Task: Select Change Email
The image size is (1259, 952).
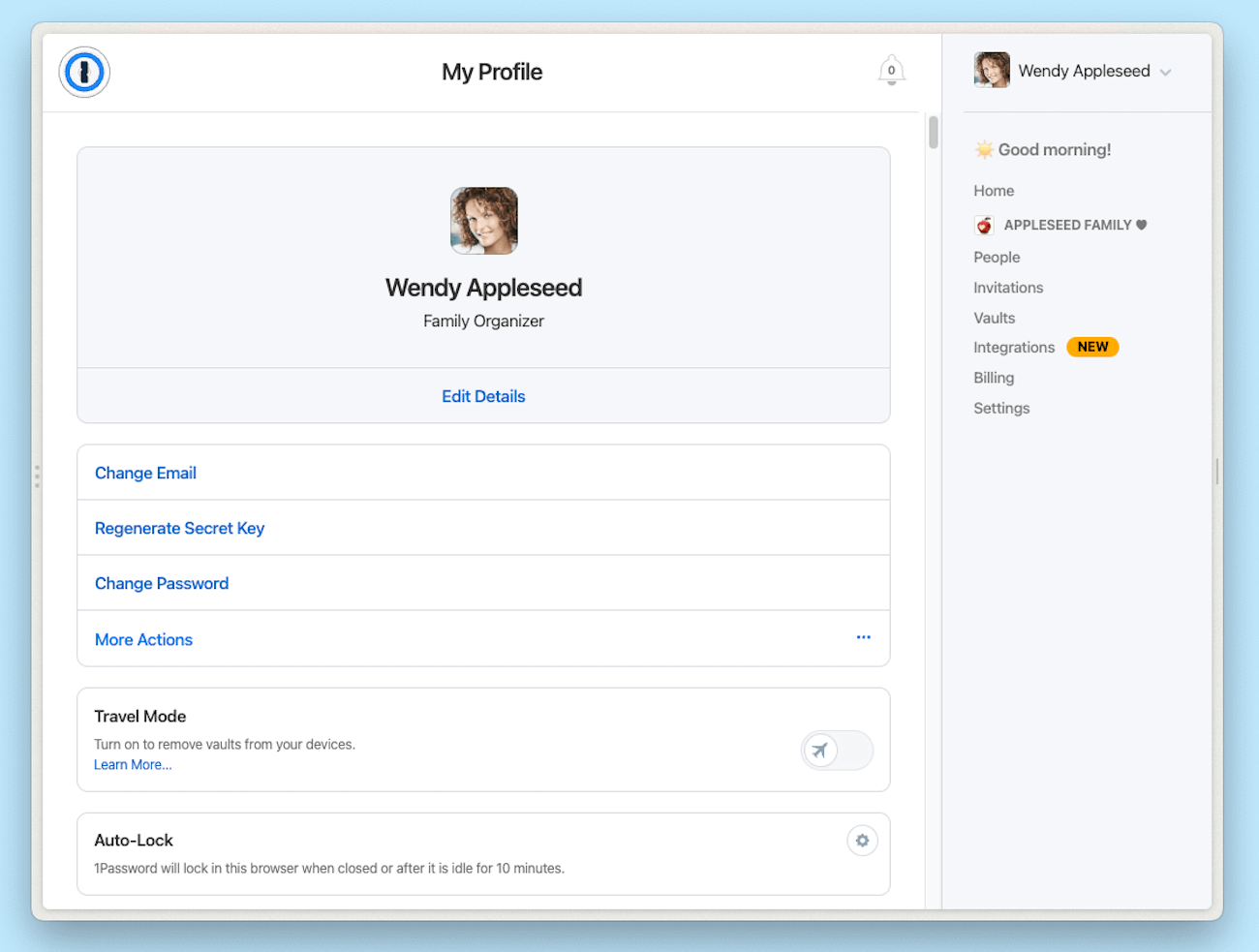Action: (x=145, y=473)
